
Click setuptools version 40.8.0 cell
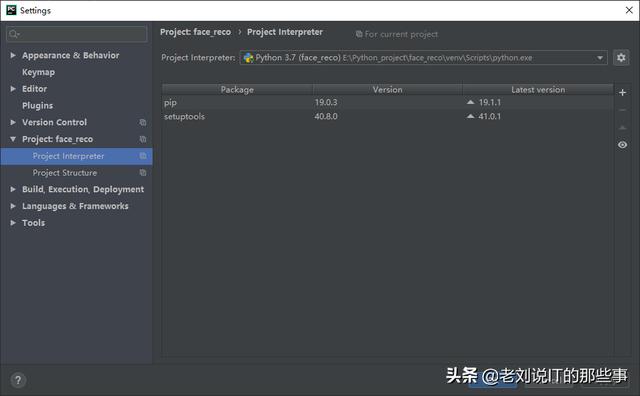[x=326, y=116]
